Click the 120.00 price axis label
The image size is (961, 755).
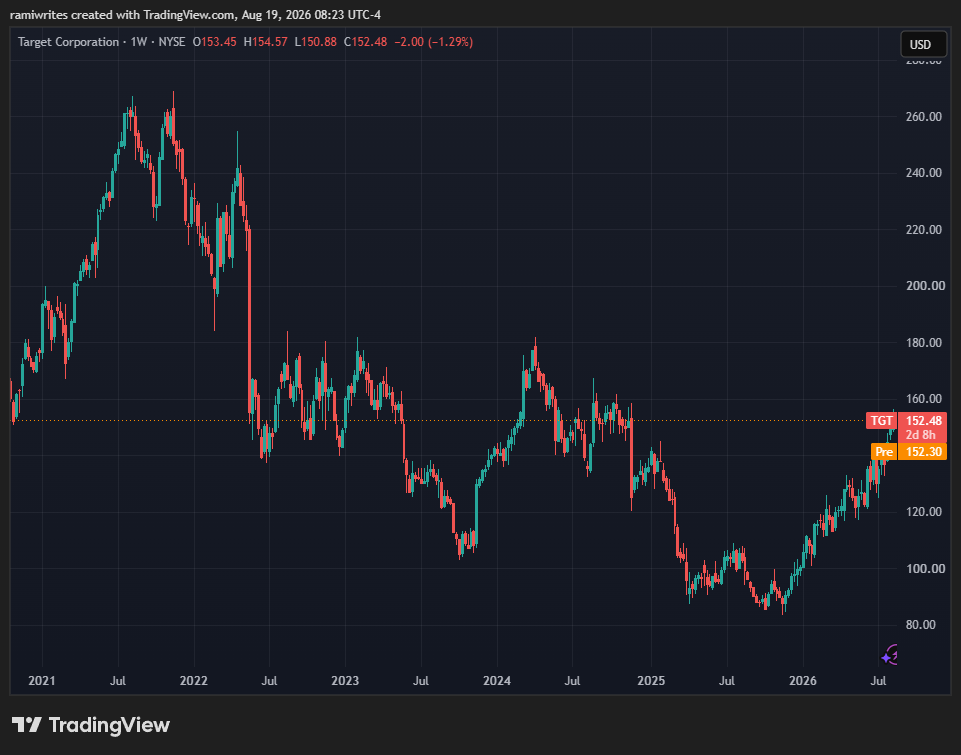tap(924, 512)
